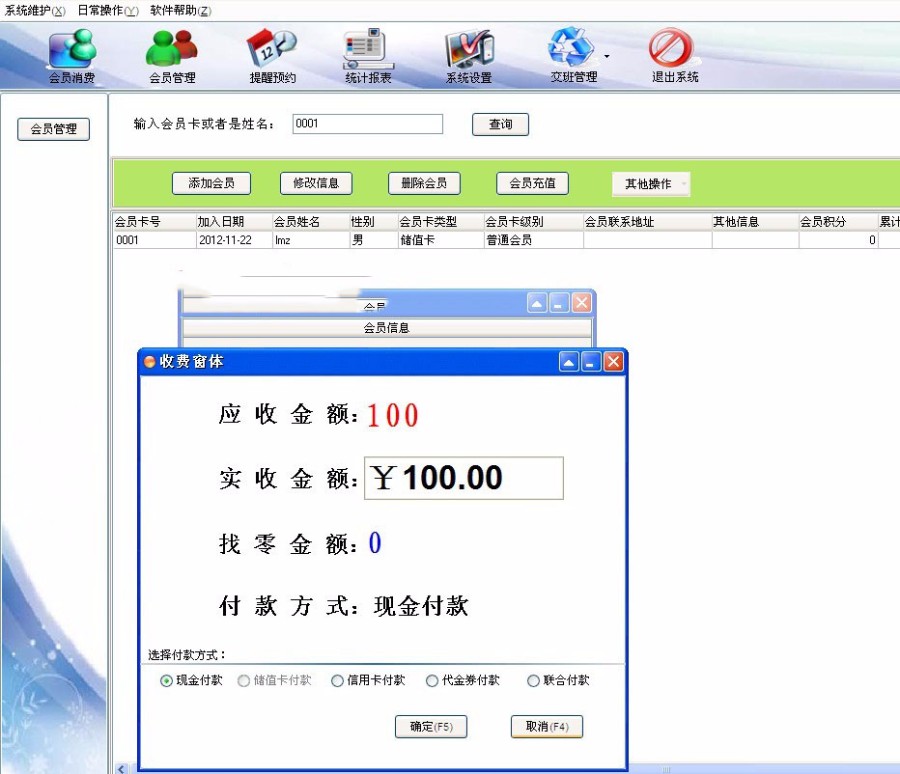Roll up the background member window

coord(537,303)
